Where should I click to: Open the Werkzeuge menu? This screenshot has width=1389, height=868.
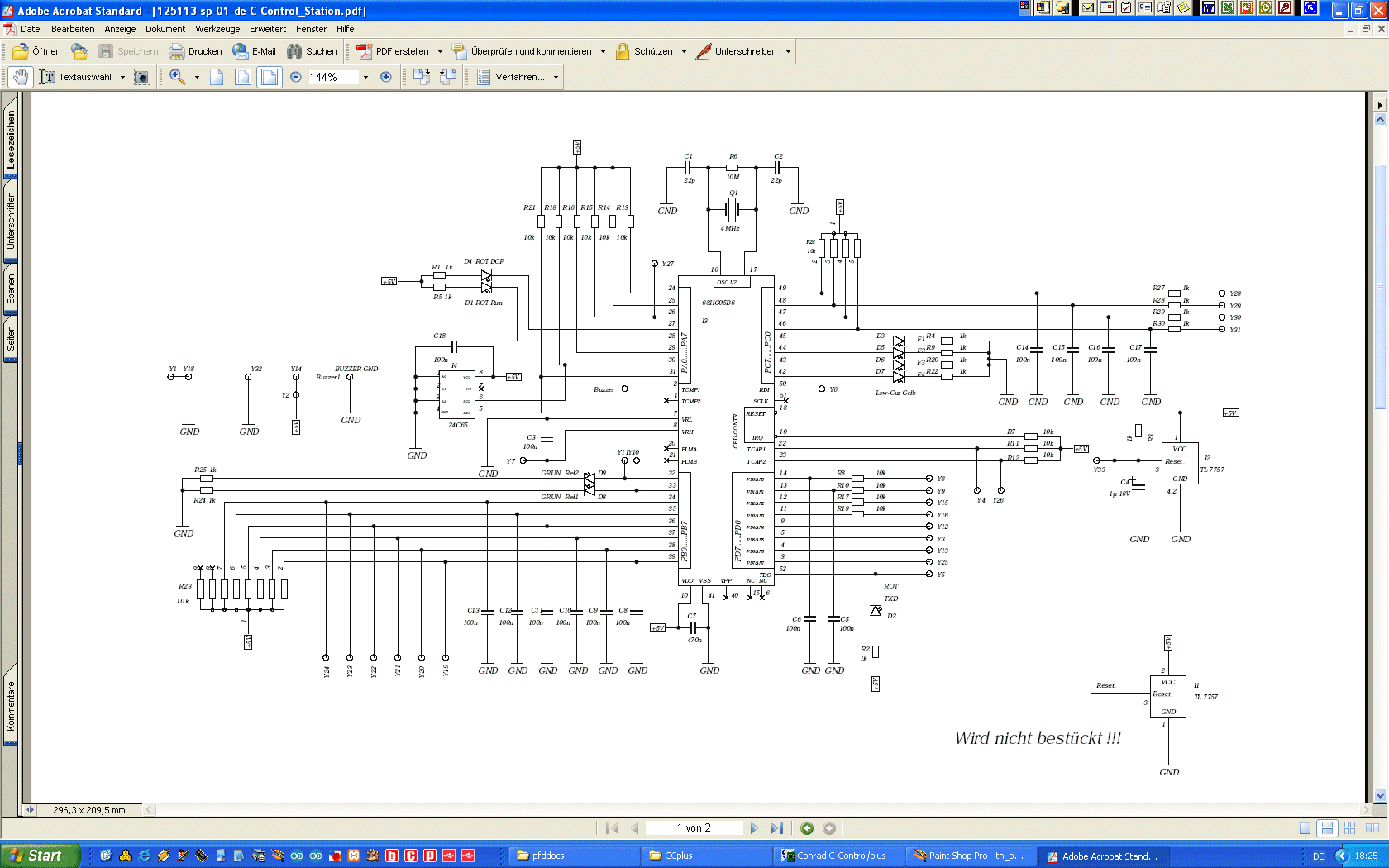tap(217, 29)
